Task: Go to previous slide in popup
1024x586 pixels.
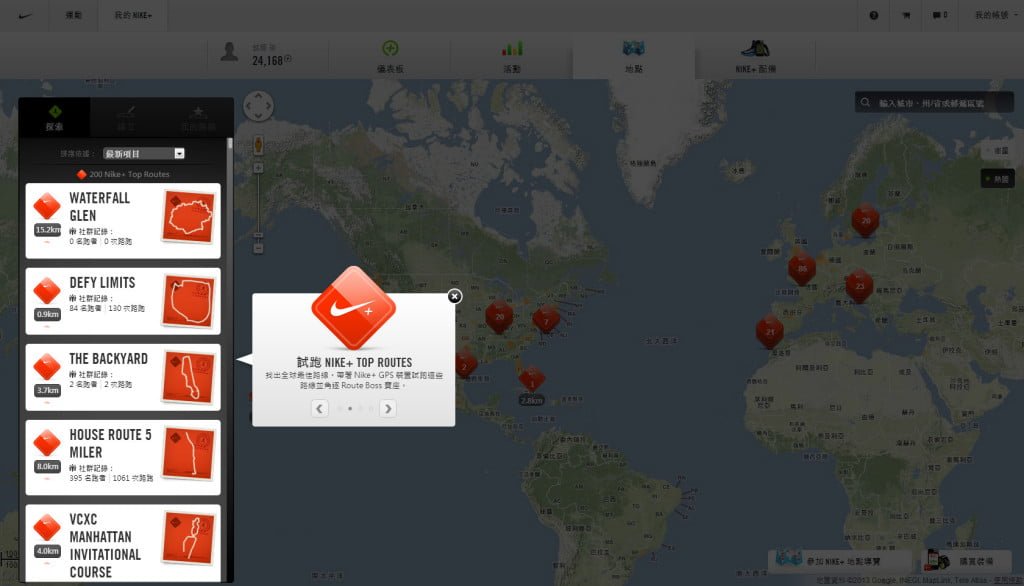Action: [319, 408]
